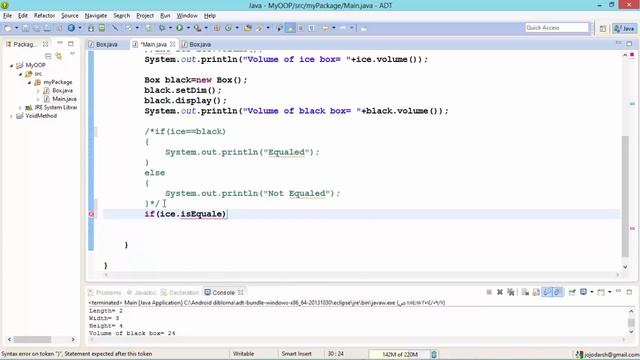The width and height of the screenshot is (640, 360).
Task: Click the Forward navigation arrow icon
Action: (x=343, y=28)
